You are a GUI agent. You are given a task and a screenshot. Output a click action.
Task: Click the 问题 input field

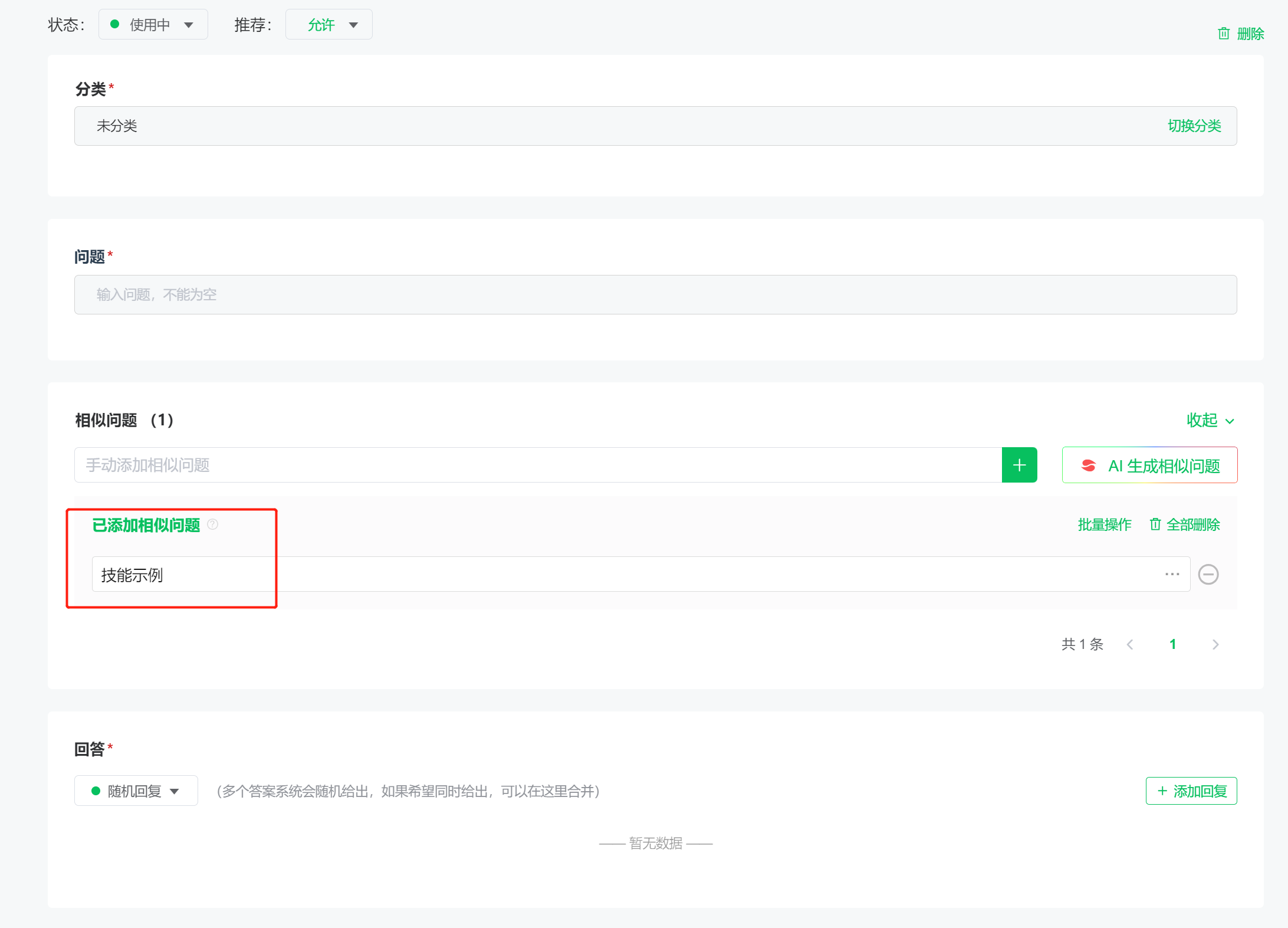tap(655, 294)
